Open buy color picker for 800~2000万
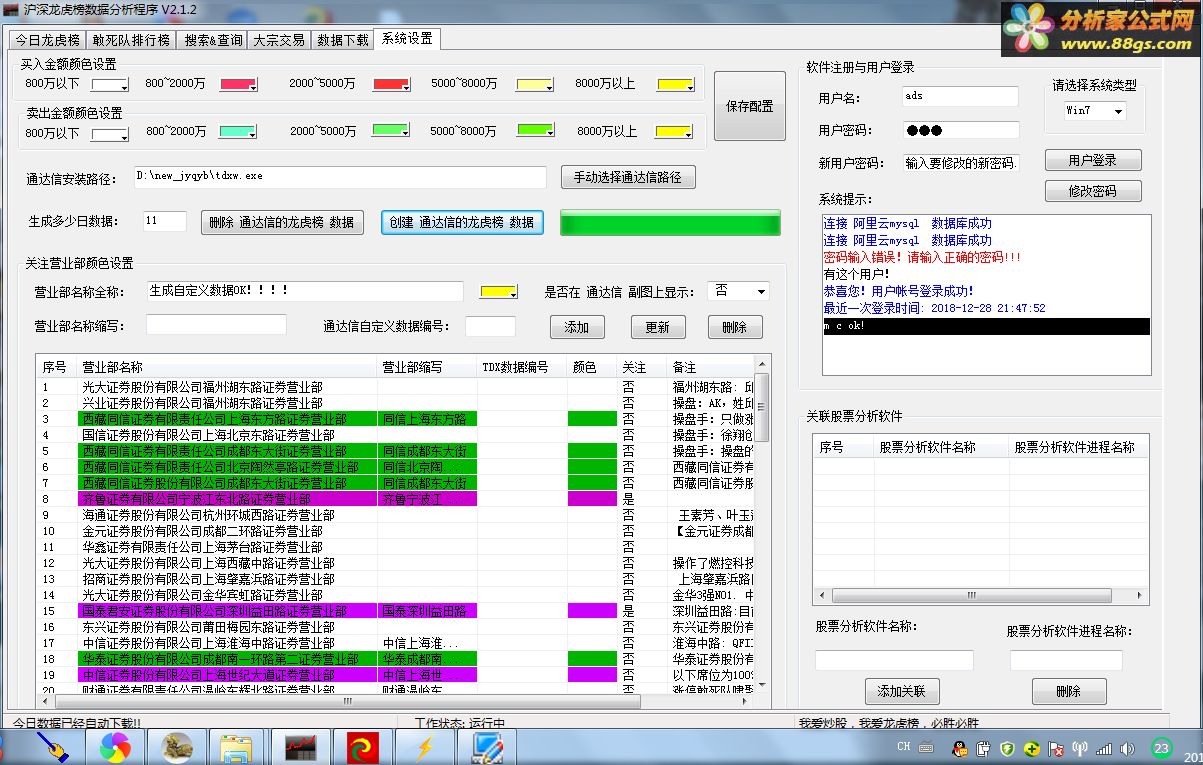Screen dimensions: 1203x765 coord(239,85)
